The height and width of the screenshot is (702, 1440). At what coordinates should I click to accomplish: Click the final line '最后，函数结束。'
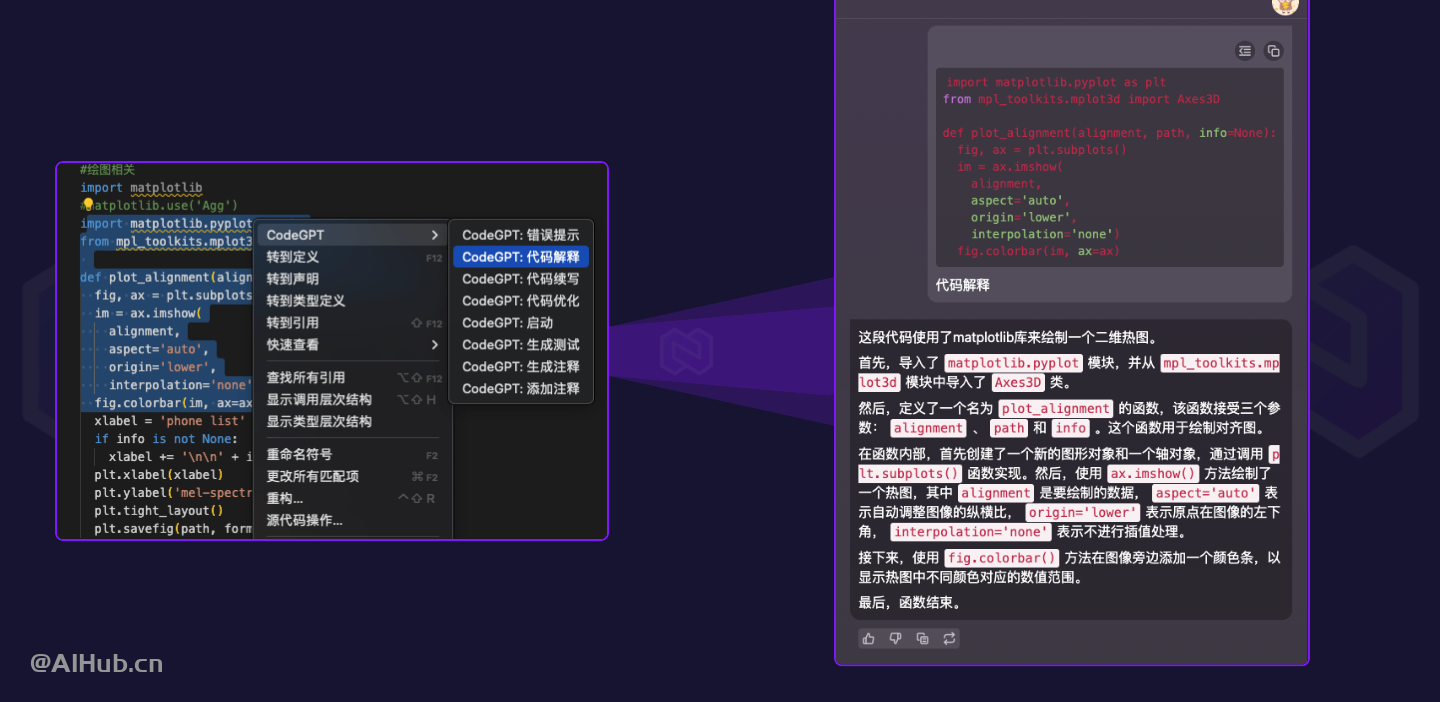click(x=910, y=603)
